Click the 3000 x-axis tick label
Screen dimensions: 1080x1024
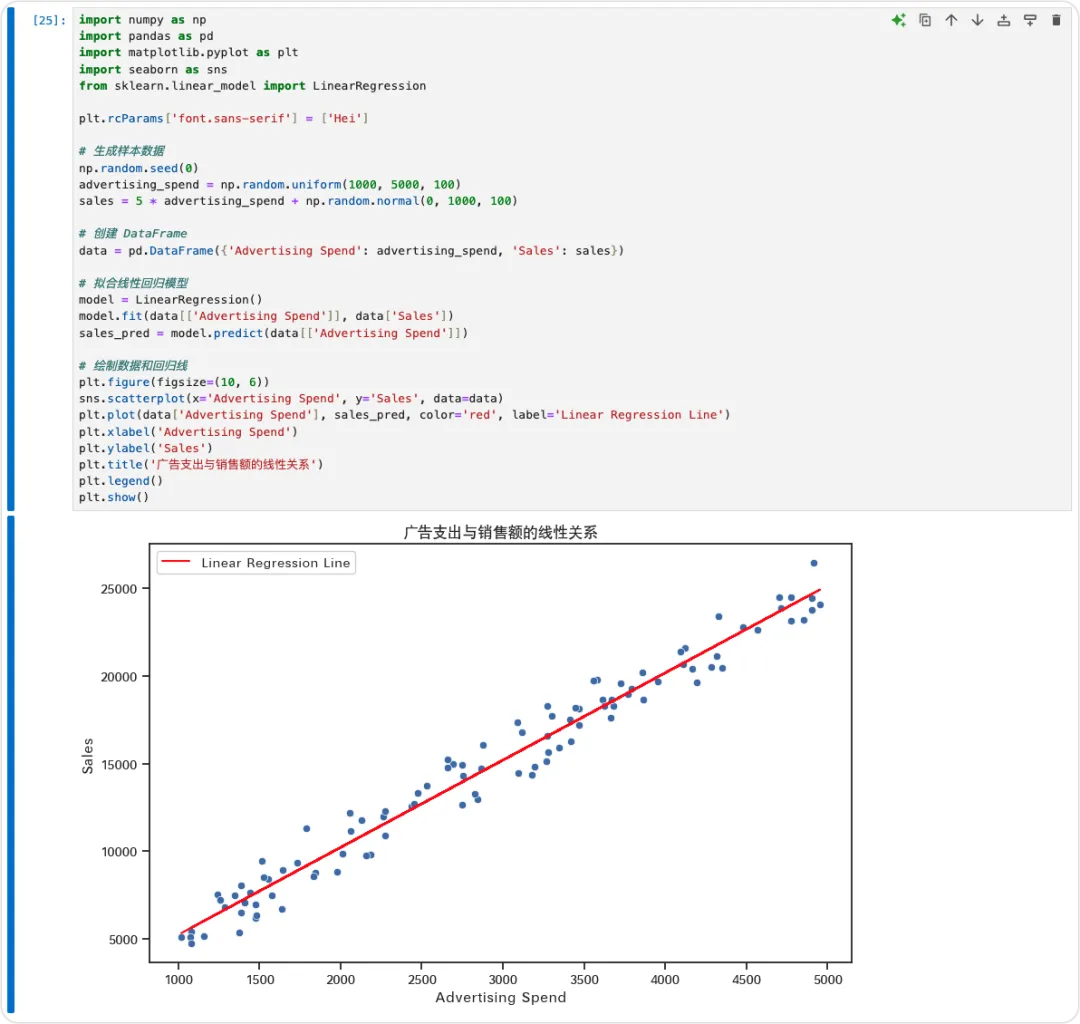(x=503, y=980)
